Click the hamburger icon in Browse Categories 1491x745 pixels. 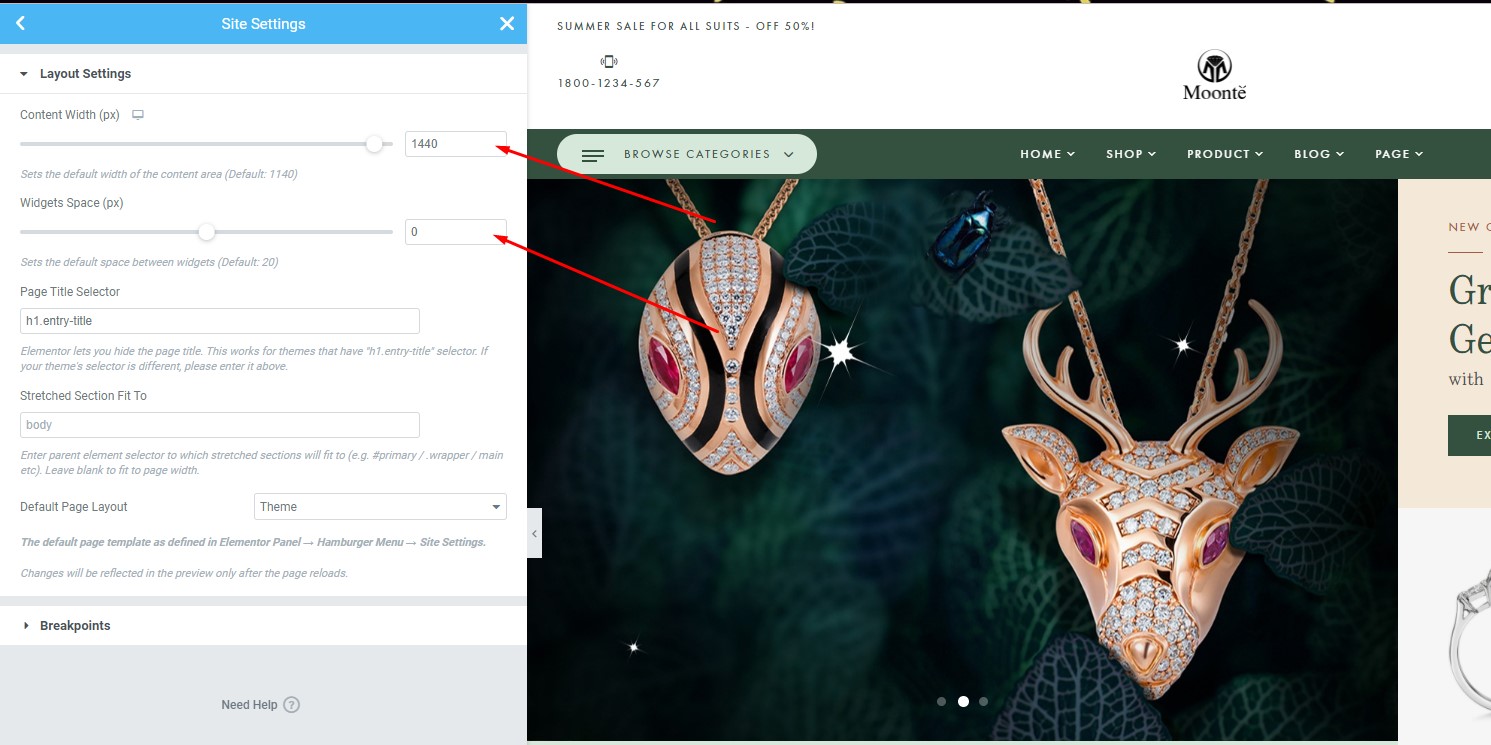[593, 155]
